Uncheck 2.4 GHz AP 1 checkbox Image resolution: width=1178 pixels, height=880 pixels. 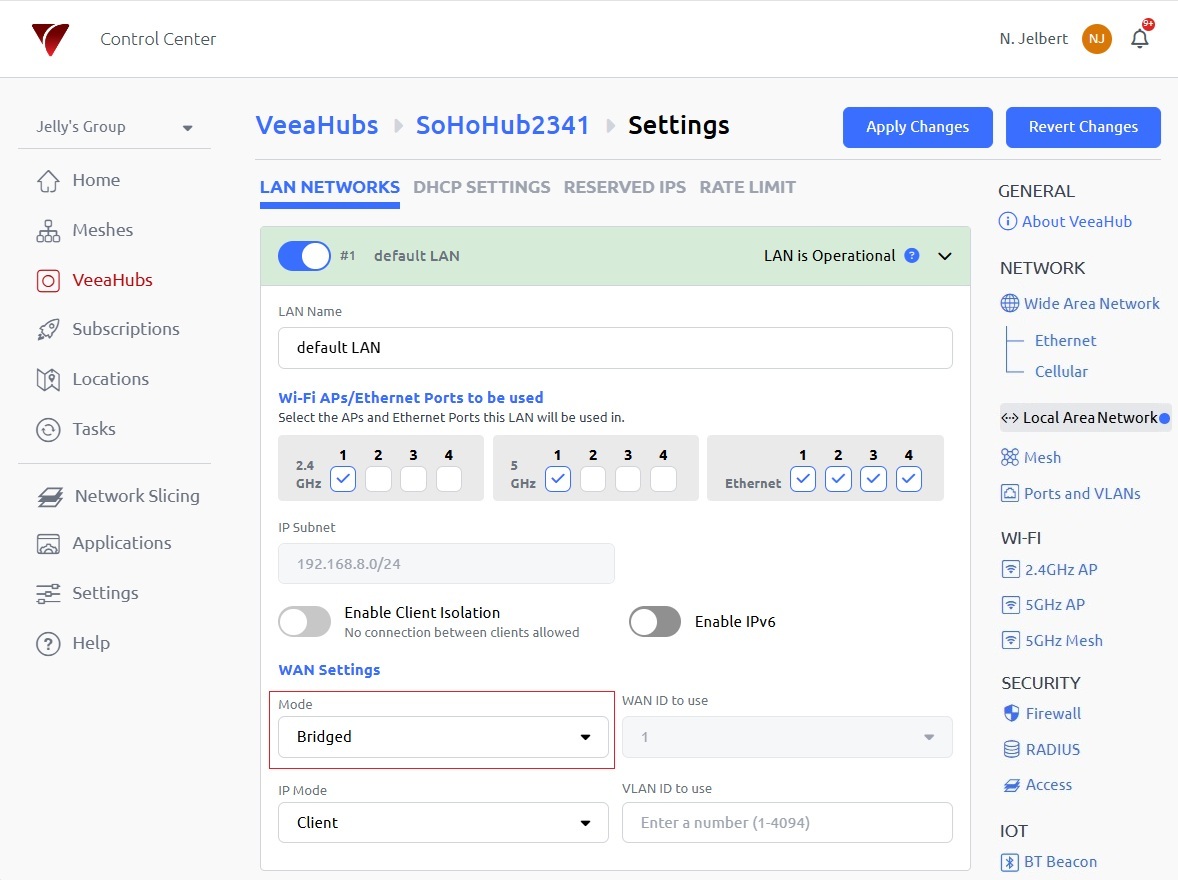click(x=343, y=479)
